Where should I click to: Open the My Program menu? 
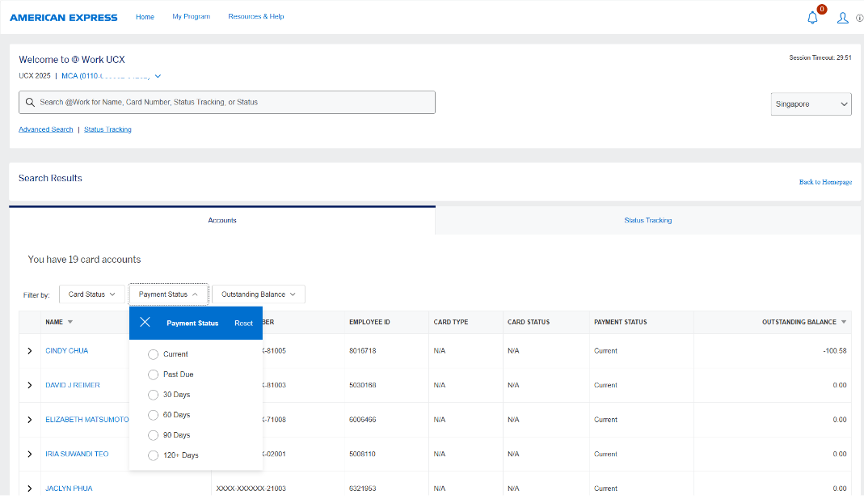tap(191, 17)
